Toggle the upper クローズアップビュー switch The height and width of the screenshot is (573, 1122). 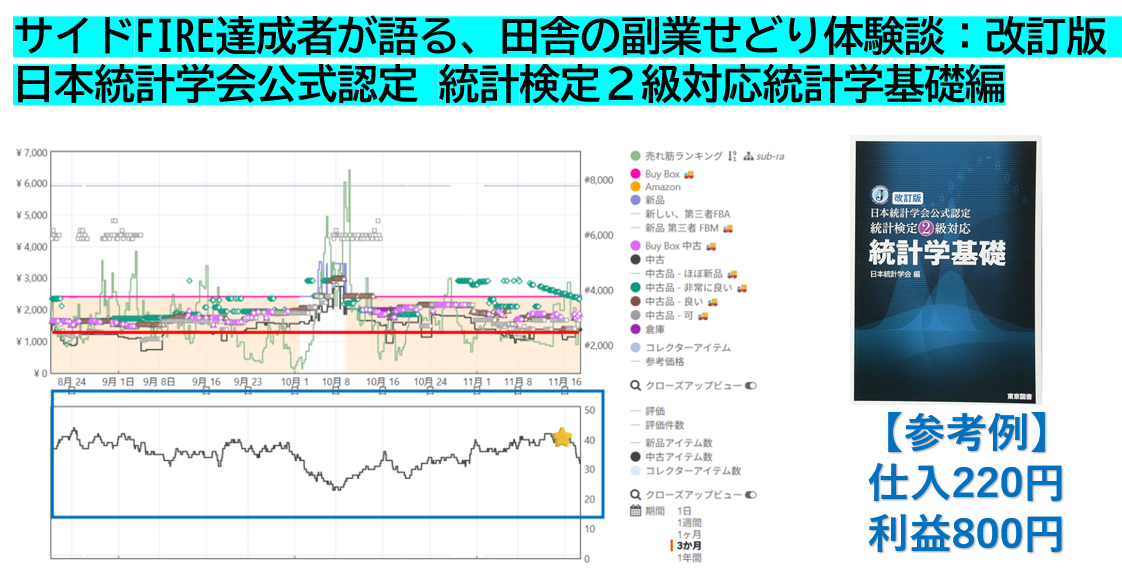750,385
